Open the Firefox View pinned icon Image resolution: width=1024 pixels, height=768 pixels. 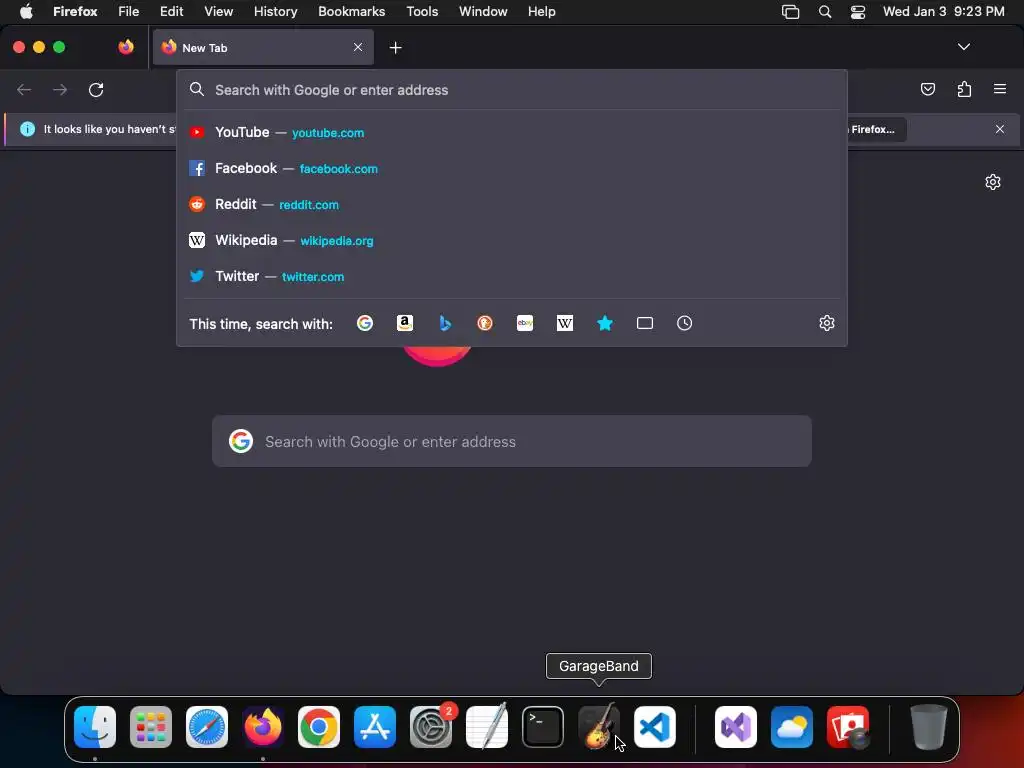pos(126,47)
